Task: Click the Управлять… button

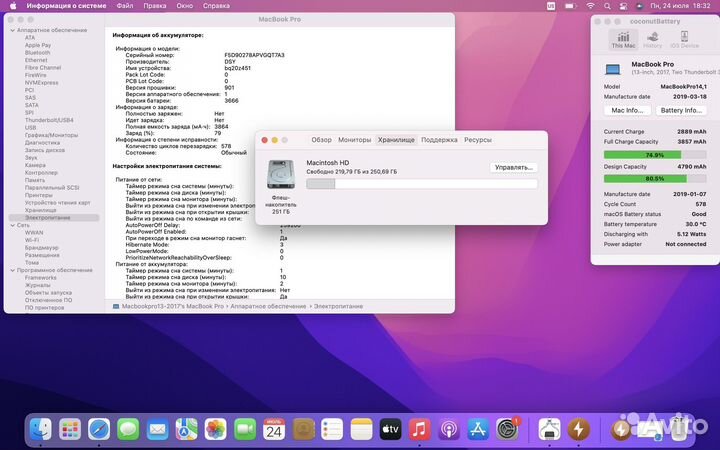Action: [x=513, y=168]
